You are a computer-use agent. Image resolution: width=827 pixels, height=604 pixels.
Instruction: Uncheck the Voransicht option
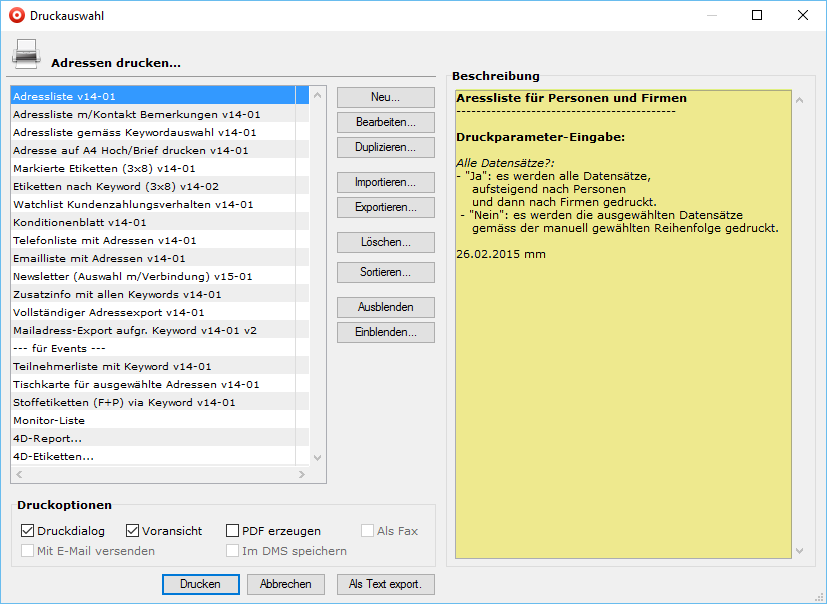point(133,531)
